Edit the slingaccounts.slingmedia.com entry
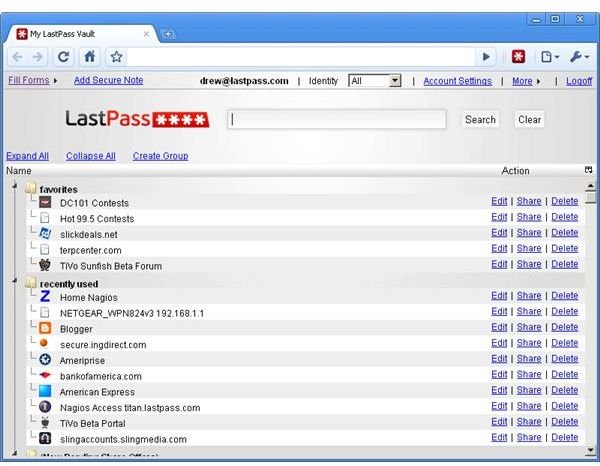 499,437
